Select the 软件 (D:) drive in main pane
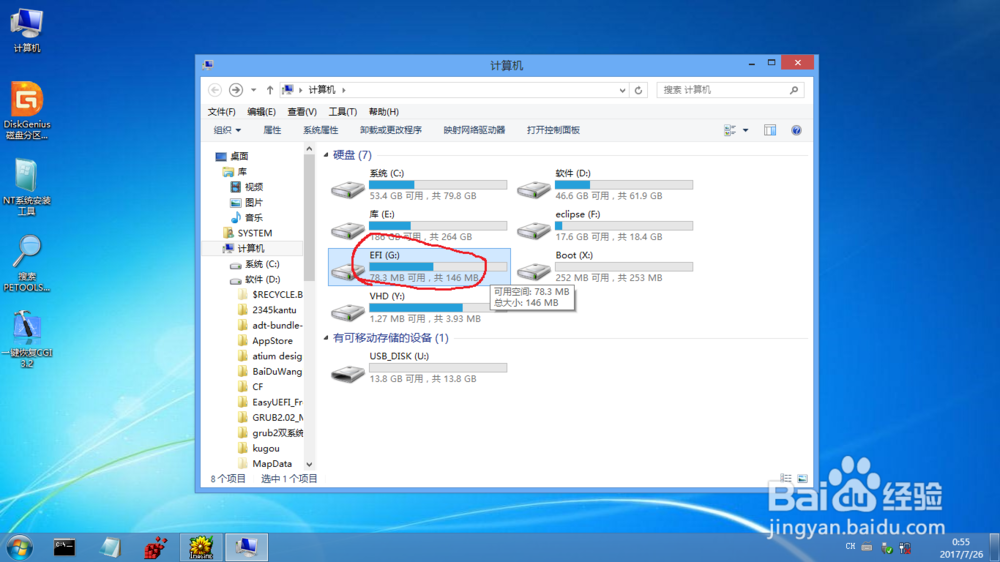1000x562 pixels. (605, 184)
